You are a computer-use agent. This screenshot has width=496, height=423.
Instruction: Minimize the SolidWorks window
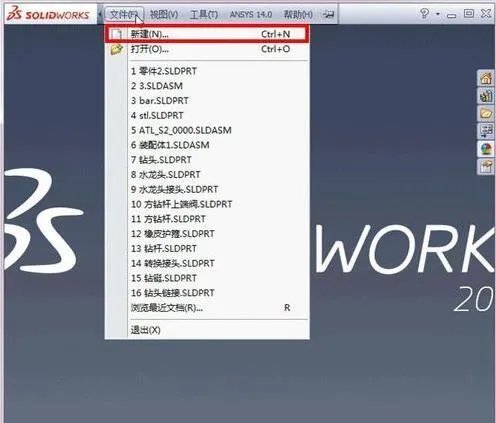451,15
